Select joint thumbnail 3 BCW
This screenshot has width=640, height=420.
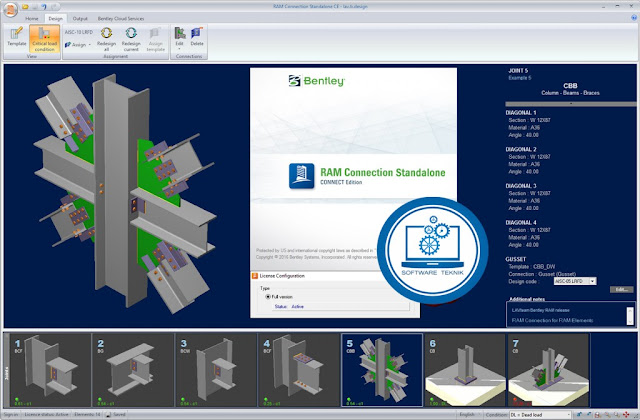pyautogui.click(x=216, y=370)
